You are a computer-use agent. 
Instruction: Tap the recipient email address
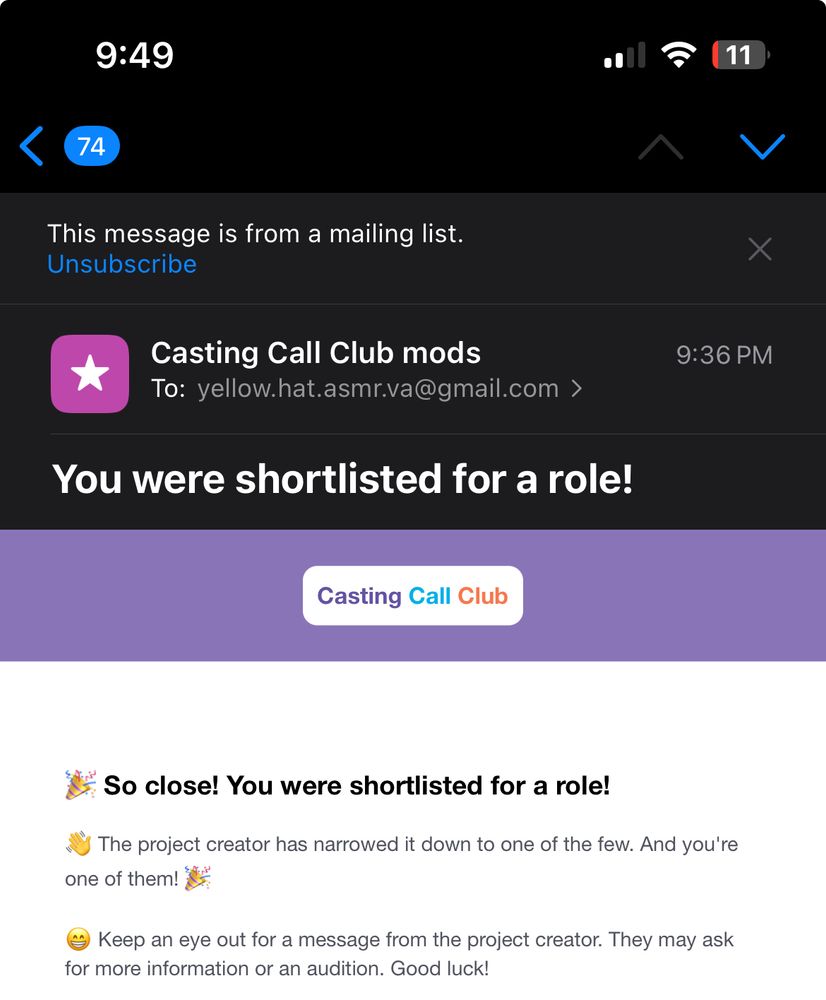point(378,389)
